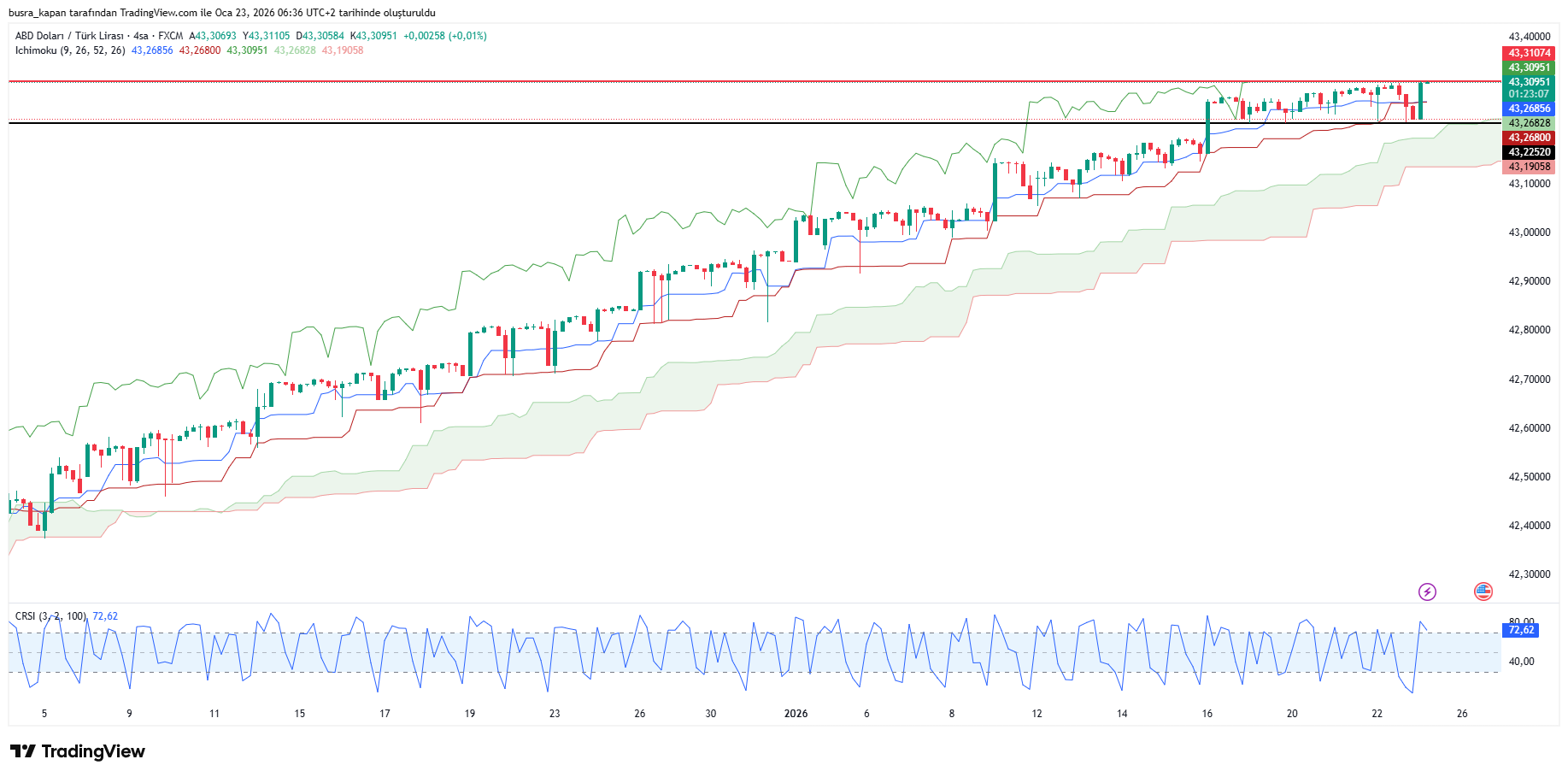The width and height of the screenshot is (1568, 777).
Task: Click the CRSI (3, 2, 100) indicator label
Action: tap(50, 616)
